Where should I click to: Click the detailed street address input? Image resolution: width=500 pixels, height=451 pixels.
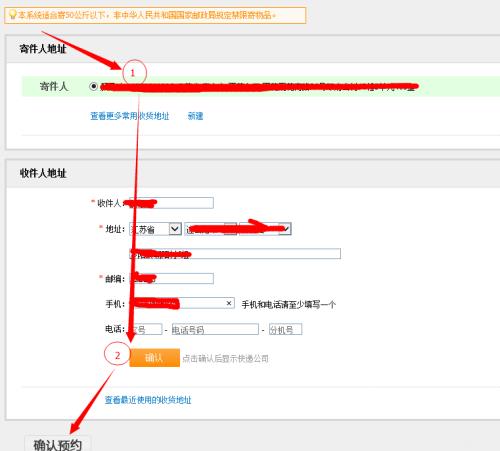pyautogui.click(x=235, y=254)
